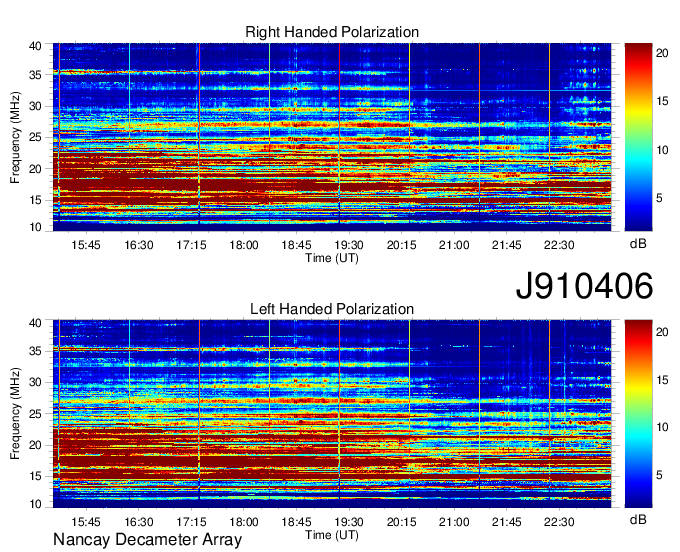Viewport: 680px width, 552px height.
Task: Click the 18:00 tick label on the top plot
Action: point(244,245)
